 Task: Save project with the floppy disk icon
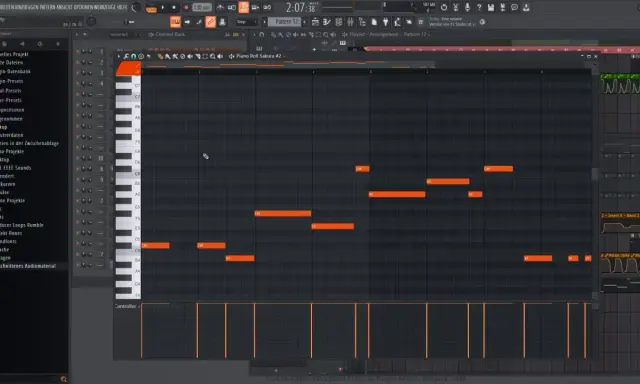491,7
